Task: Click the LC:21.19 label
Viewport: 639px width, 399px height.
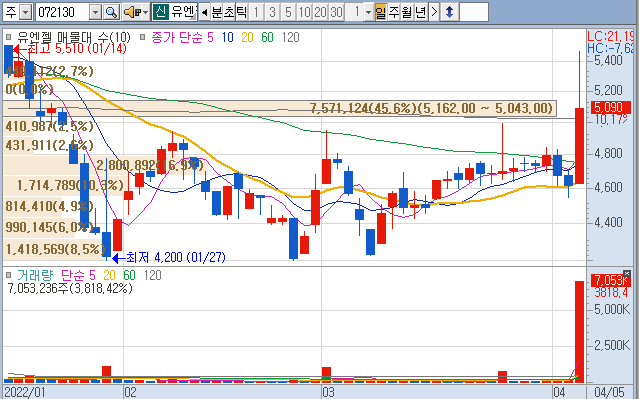Action: pos(610,36)
